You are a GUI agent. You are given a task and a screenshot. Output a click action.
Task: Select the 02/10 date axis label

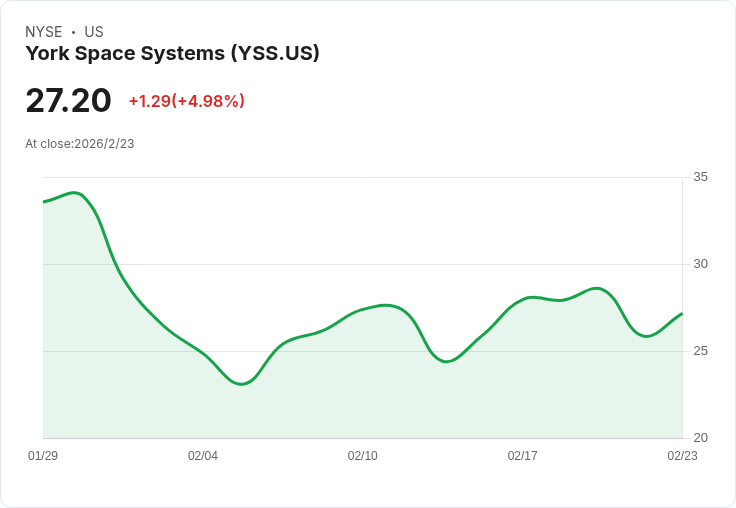point(363,456)
